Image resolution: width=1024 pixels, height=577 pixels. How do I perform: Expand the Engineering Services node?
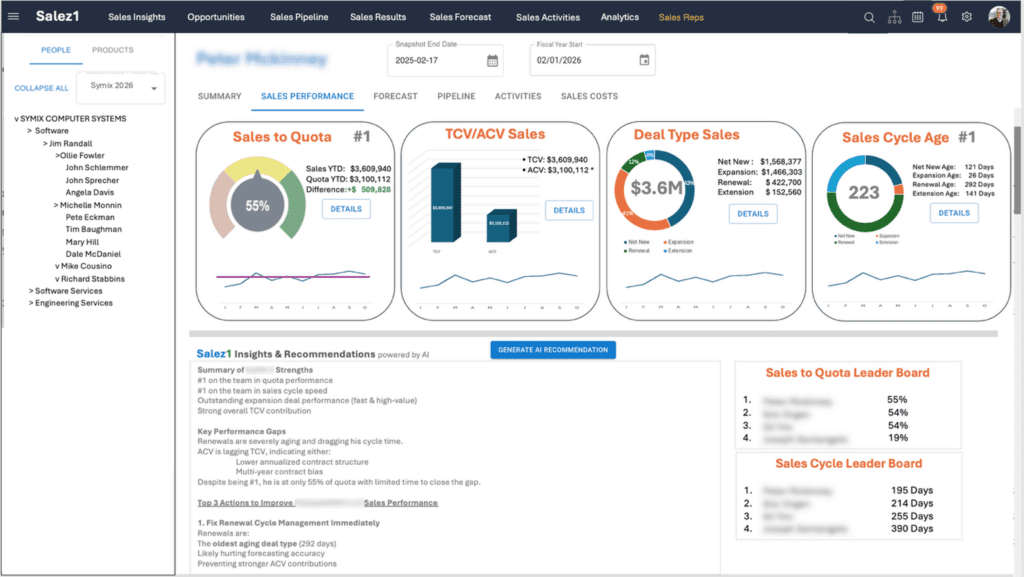[31, 303]
